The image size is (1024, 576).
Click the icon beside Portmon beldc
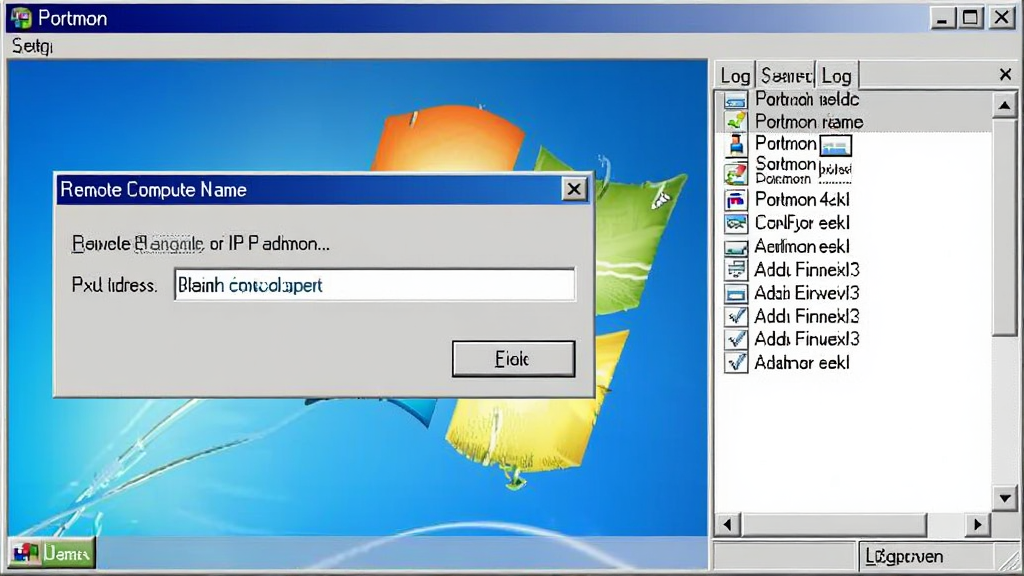tap(735, 101)
